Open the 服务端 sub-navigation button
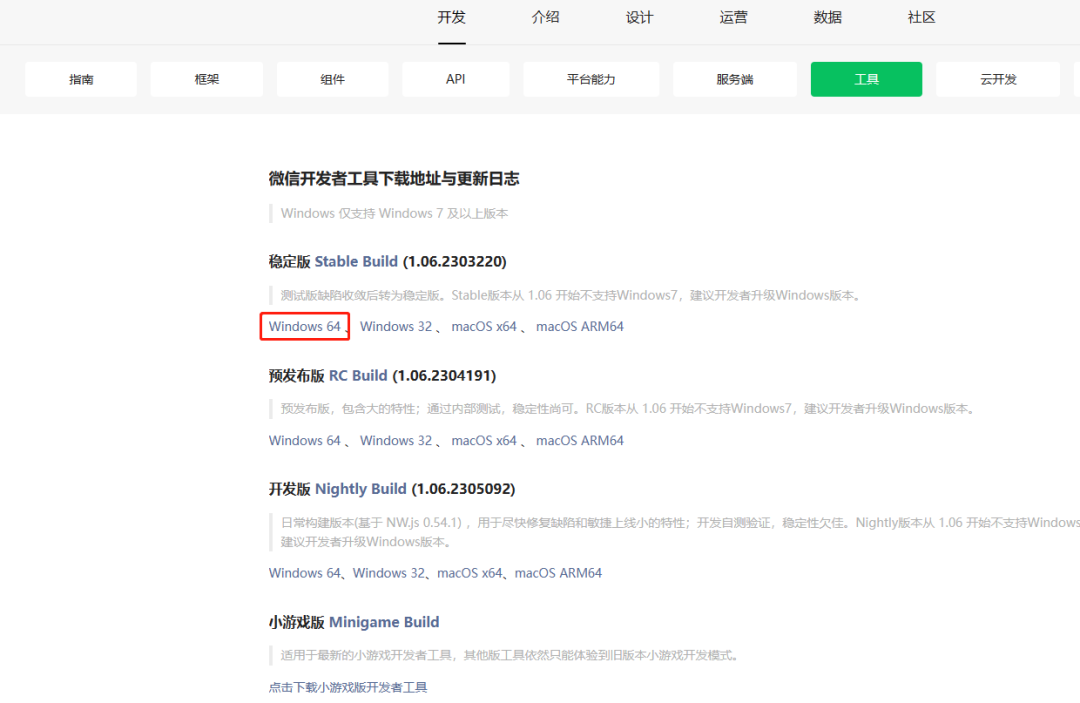The height and width of the screenshot is (703, 1080). point(735,79)
